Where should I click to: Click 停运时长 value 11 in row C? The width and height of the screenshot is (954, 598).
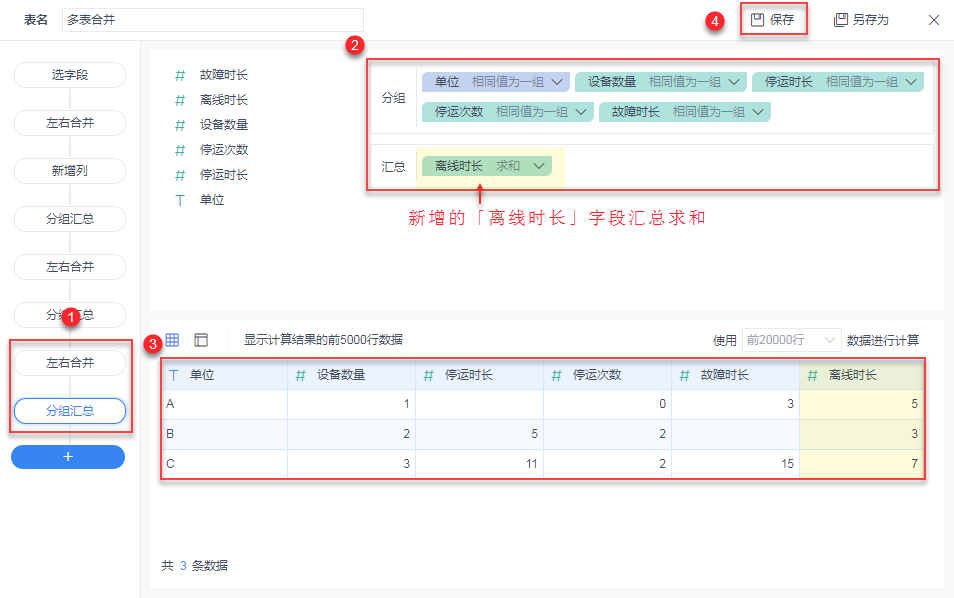click(x=479, y=464)
